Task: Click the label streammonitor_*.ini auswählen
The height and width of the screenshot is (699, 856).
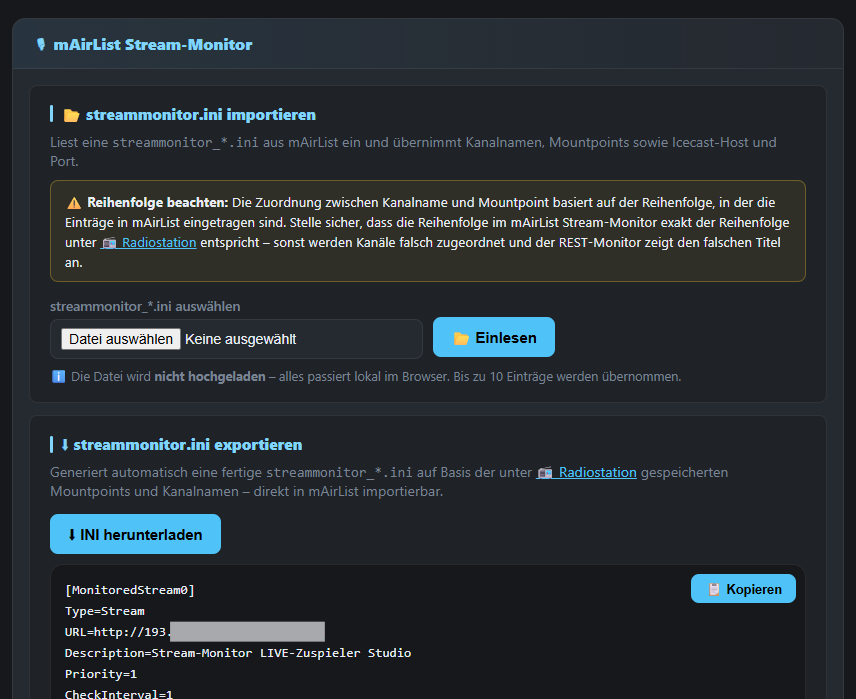Action: pyautogui.click(x=145, y=306)
